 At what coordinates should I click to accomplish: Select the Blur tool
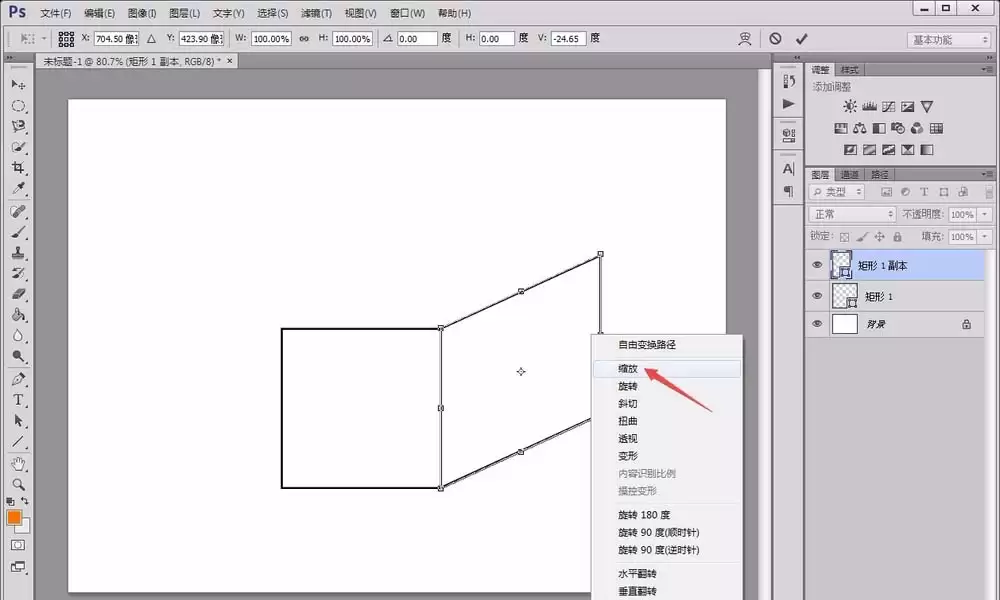[x=18, y=336]
